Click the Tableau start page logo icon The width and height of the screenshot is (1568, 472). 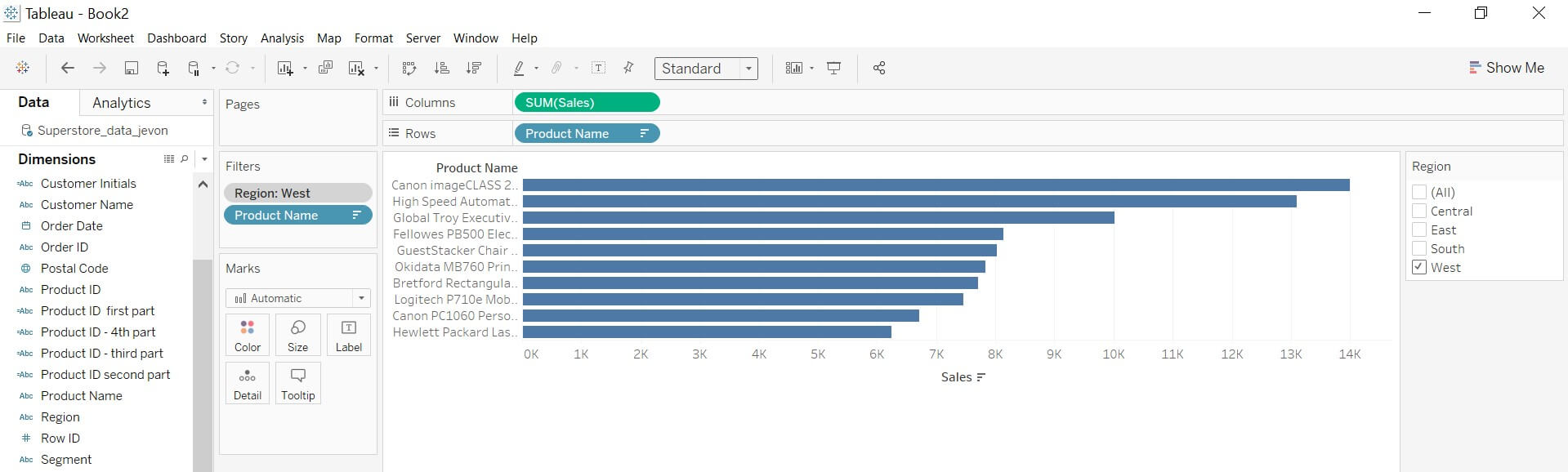[23, 68]
